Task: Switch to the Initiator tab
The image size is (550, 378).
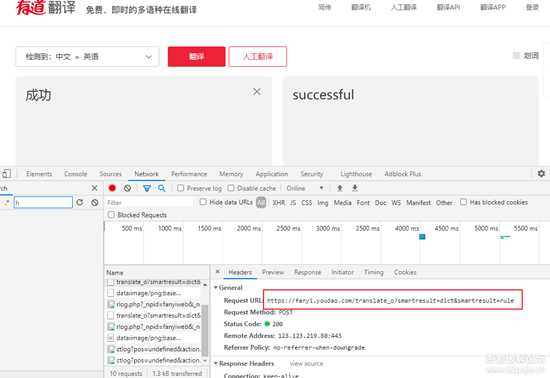Action: click(x=342, y=272)
